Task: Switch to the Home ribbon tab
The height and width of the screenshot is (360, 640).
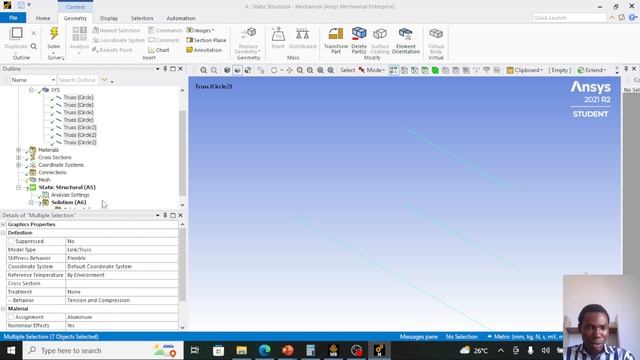Action: tap(43, 18)
